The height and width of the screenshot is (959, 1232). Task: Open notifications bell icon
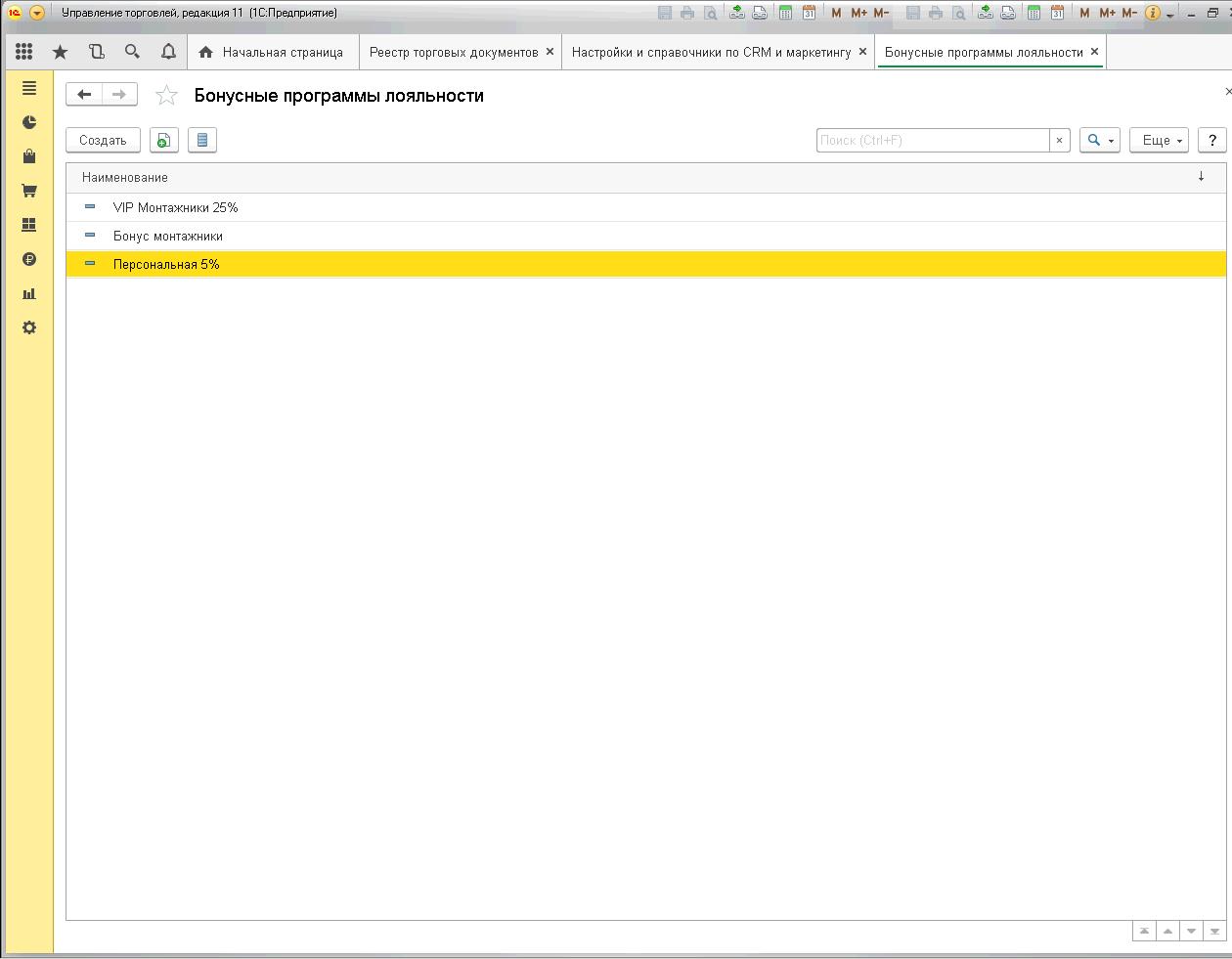(168, 52)
